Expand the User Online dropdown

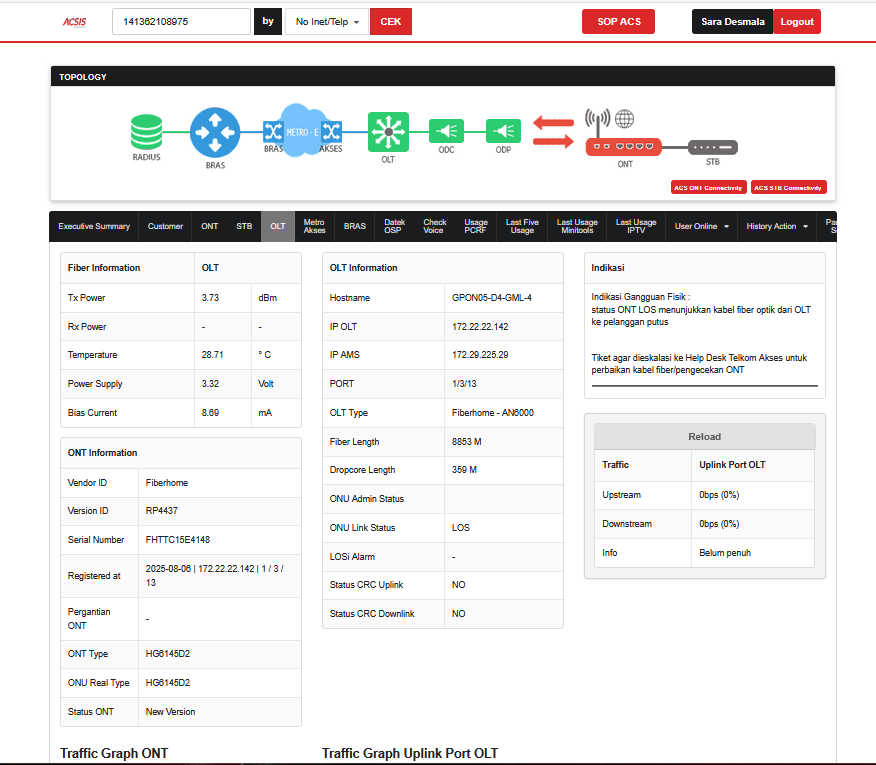point(701,226)
